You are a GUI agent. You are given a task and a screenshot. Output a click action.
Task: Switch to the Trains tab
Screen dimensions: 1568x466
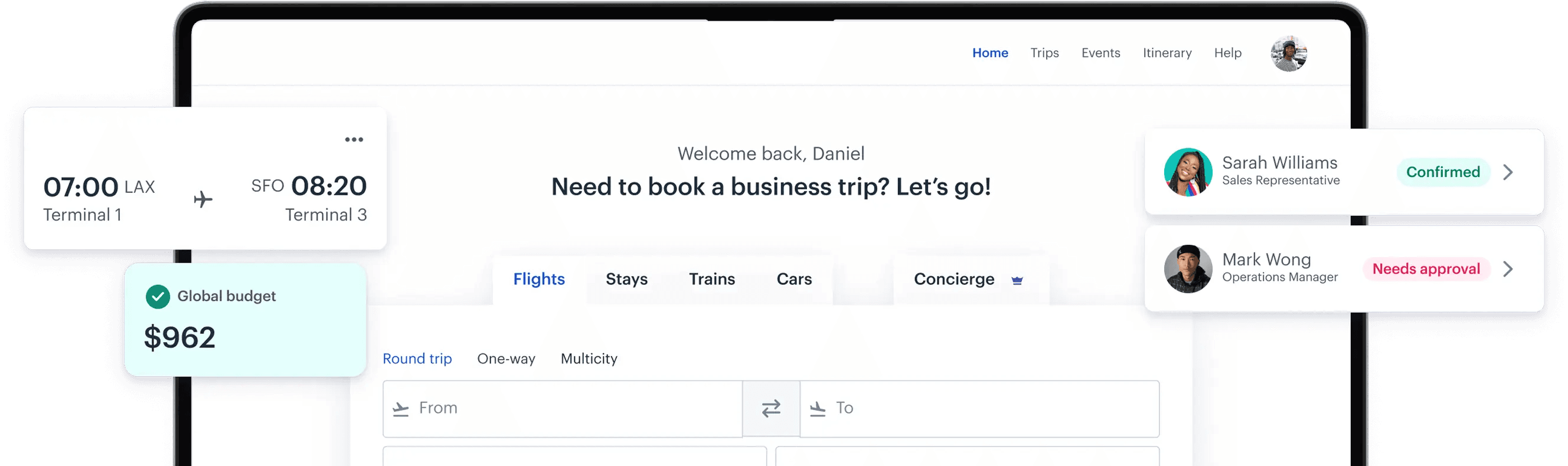pyautogui.click(x=711, y=278)
